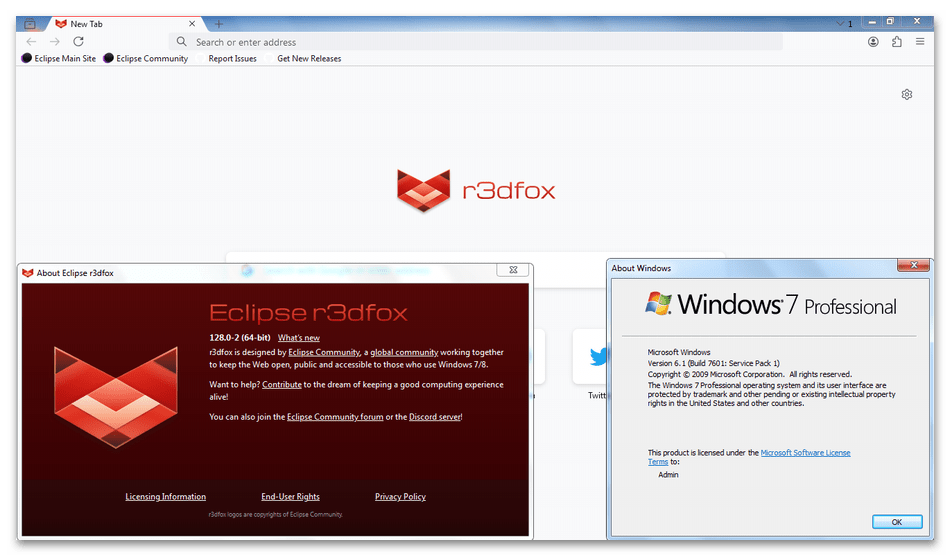Select the New Tab tab
This screenshot has height=556, width=950.
tap(124, 24)
